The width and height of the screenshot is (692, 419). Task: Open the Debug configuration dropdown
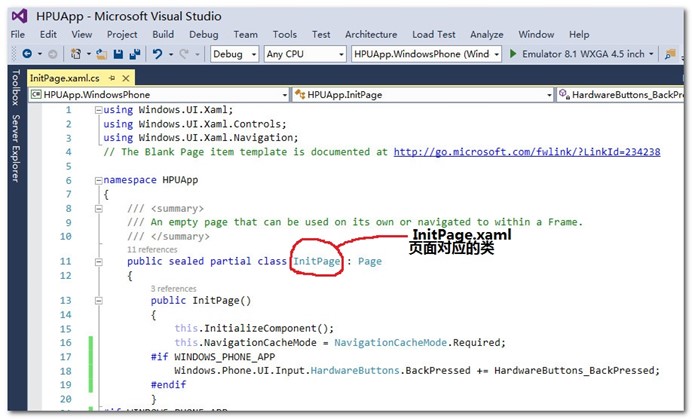pos(234,54)
